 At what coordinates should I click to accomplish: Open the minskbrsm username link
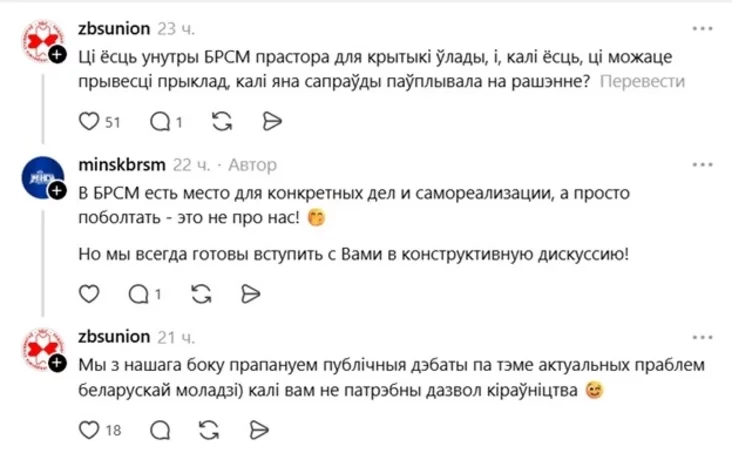pos(119,164)
